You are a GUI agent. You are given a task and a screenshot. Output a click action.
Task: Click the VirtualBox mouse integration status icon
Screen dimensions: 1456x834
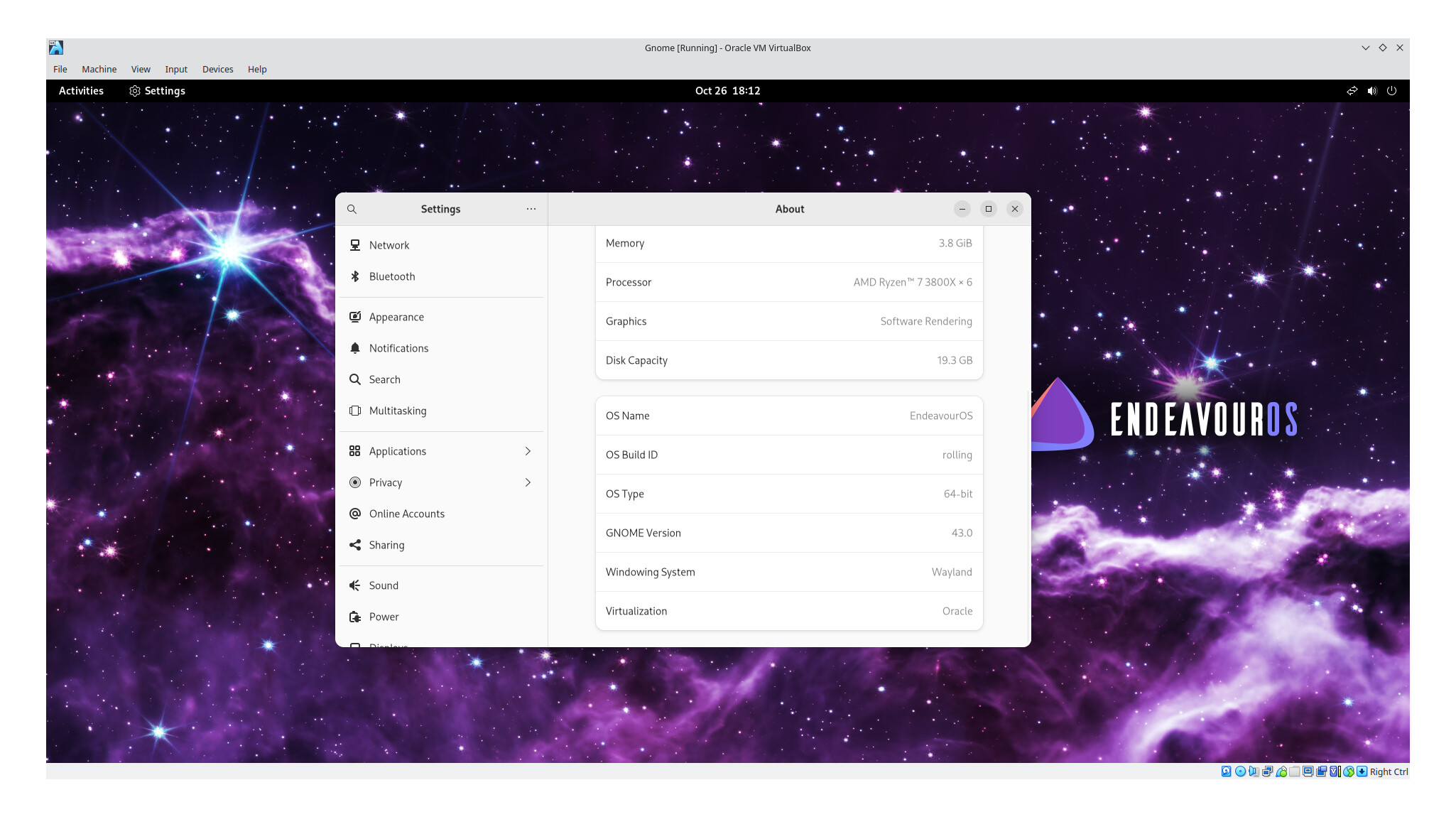point(1349,771)
